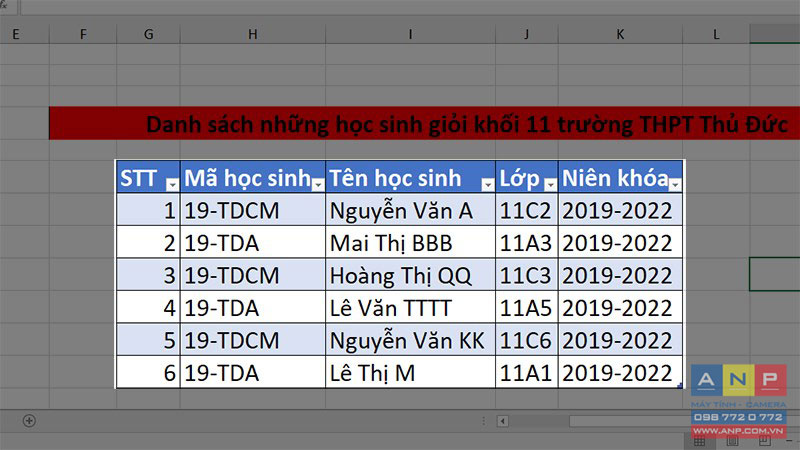The width and height of the screenshot is (800, 450).
Task: Select class cell 11A1
Action: pyautogui.click(x=527, y=372)
